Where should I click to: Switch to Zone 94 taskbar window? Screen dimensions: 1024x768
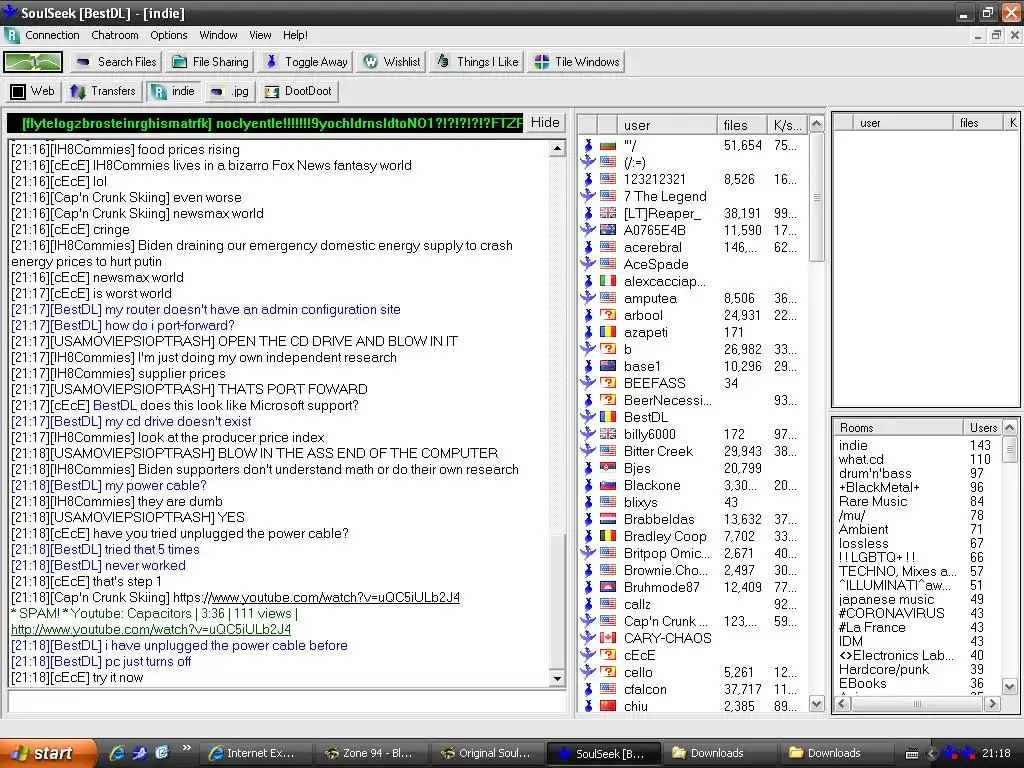(370, 754)
